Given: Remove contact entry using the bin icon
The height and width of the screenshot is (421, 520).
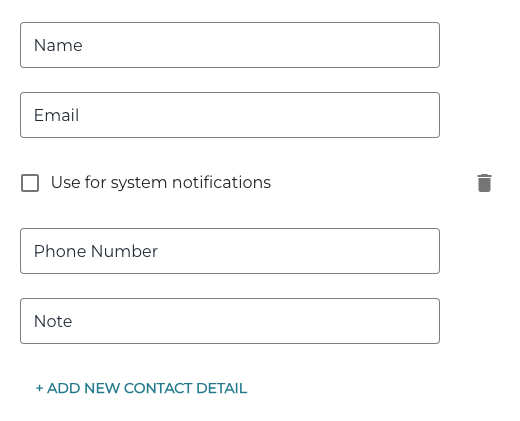Looking at the screenshot, I should tap(484, 183).
